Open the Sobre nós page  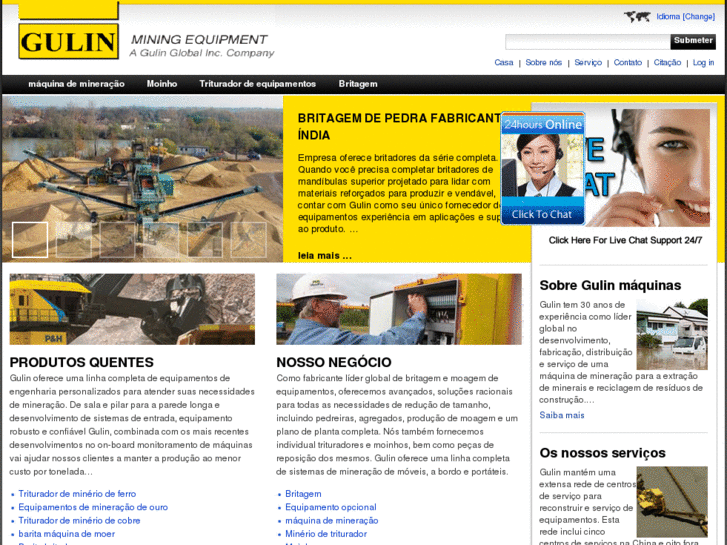tap(543, 63)
